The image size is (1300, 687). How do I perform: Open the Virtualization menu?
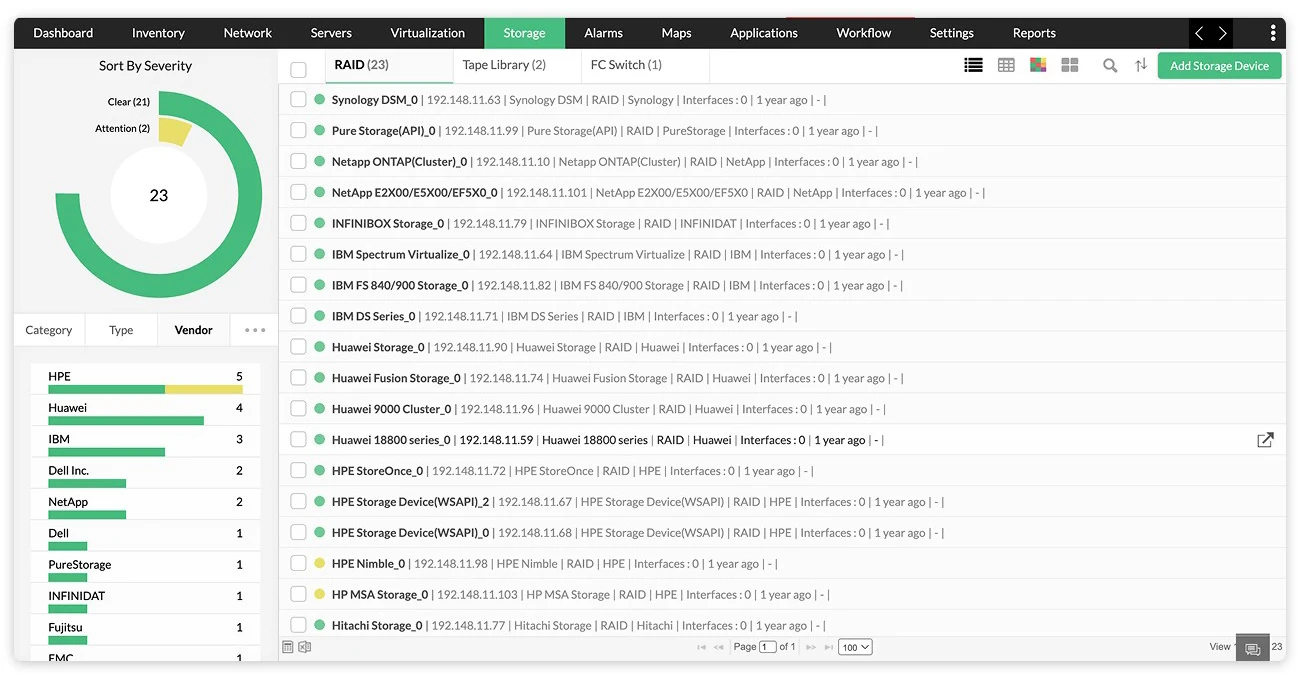click(428, 33)
